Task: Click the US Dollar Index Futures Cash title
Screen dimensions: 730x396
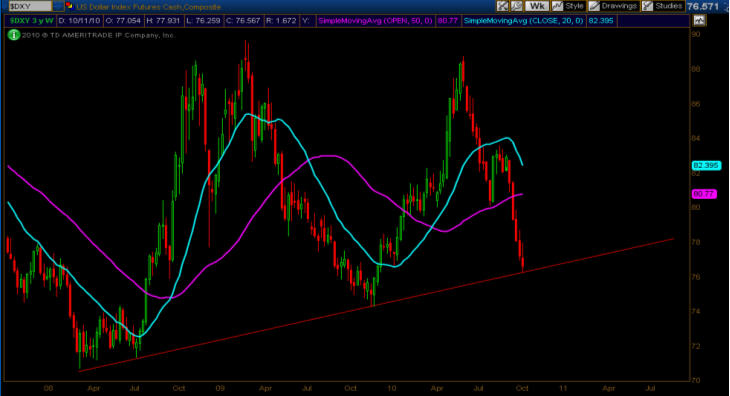Action: pyautogui.click(x=148, y=7)
